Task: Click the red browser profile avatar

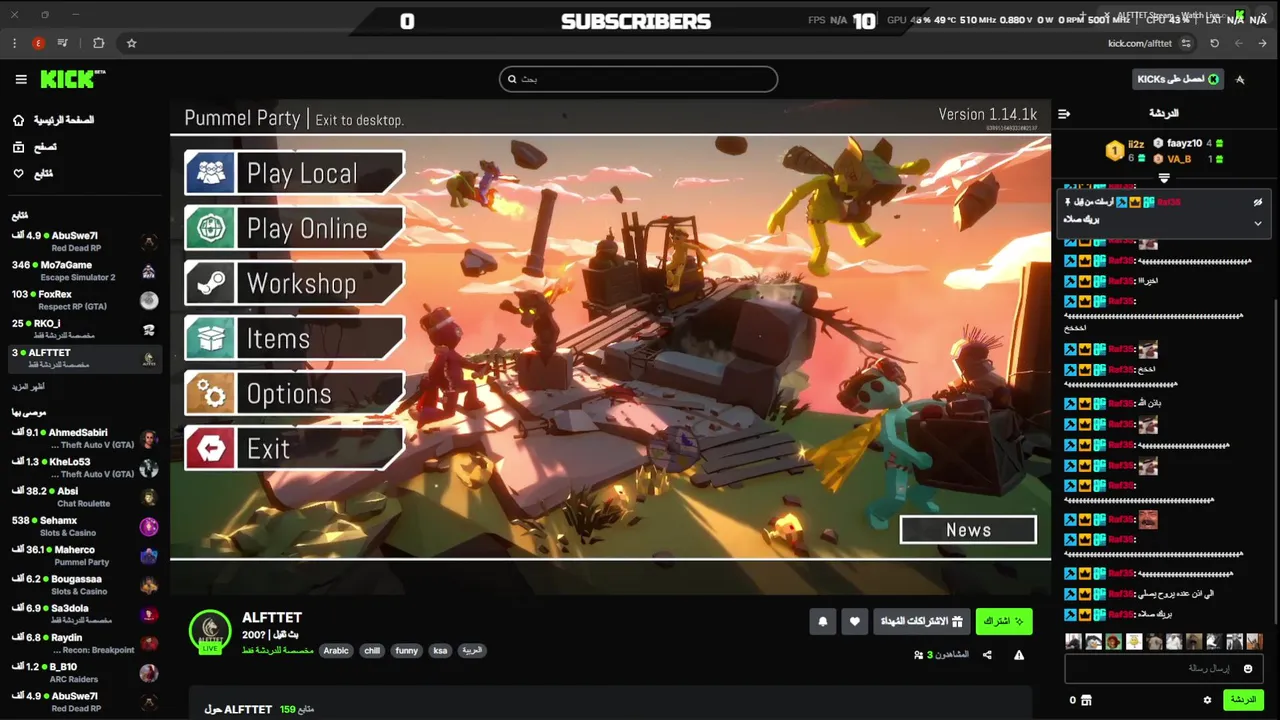Action: (x=38, y=43)
